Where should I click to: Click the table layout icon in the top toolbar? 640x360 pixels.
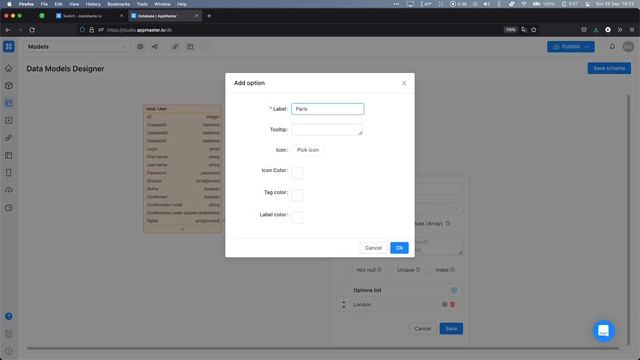(x=190, y=47)
